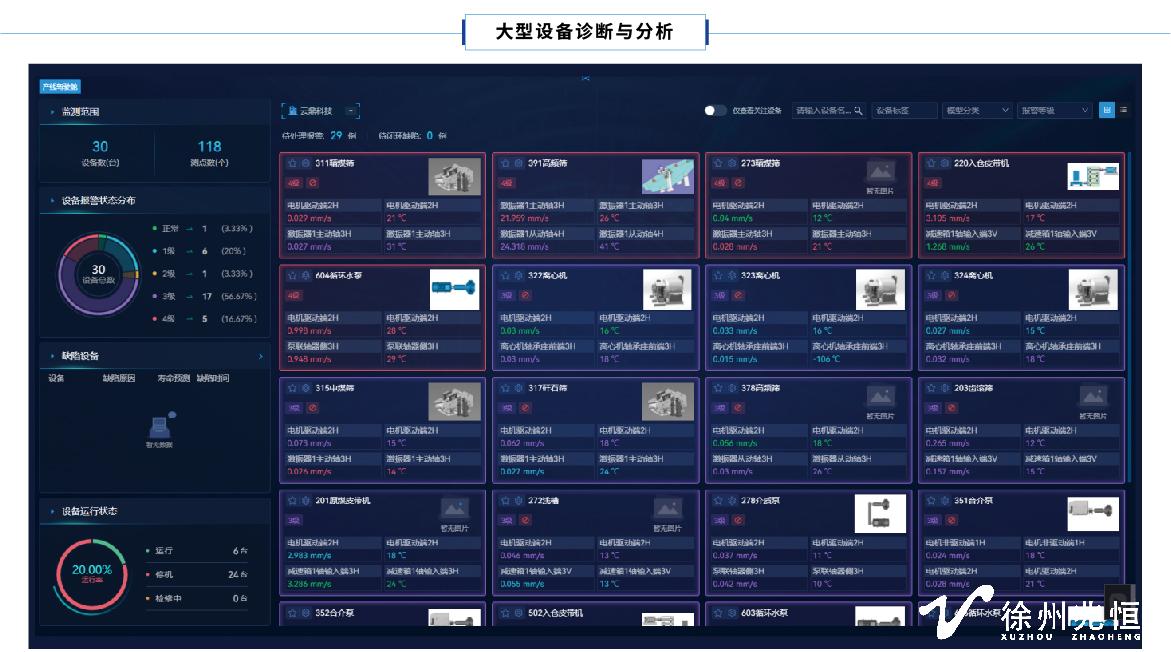
Task: Open the 模型分类 dropdown
Action: (x=977, y=111)
